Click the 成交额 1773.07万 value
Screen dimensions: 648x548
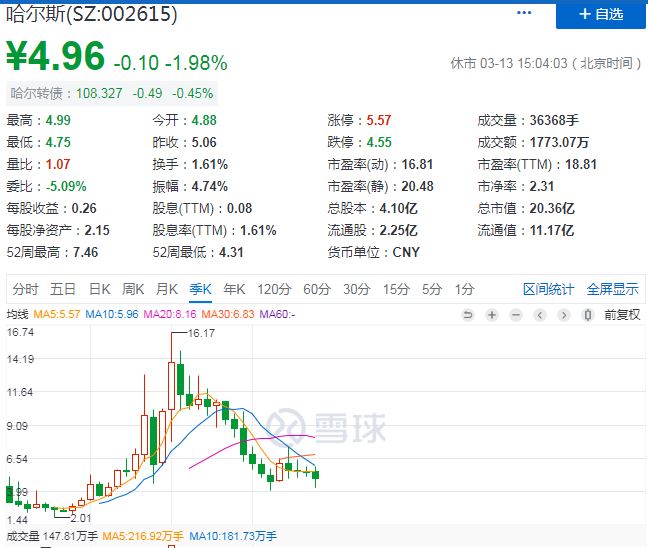click(x=559, y=142)
